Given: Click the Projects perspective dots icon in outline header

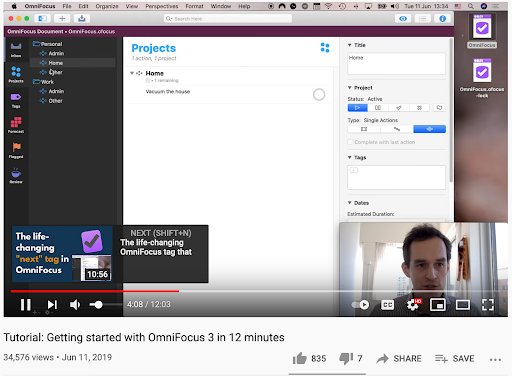Looking at the screenshot, I should pyautogui.click(x=325, y=48).
